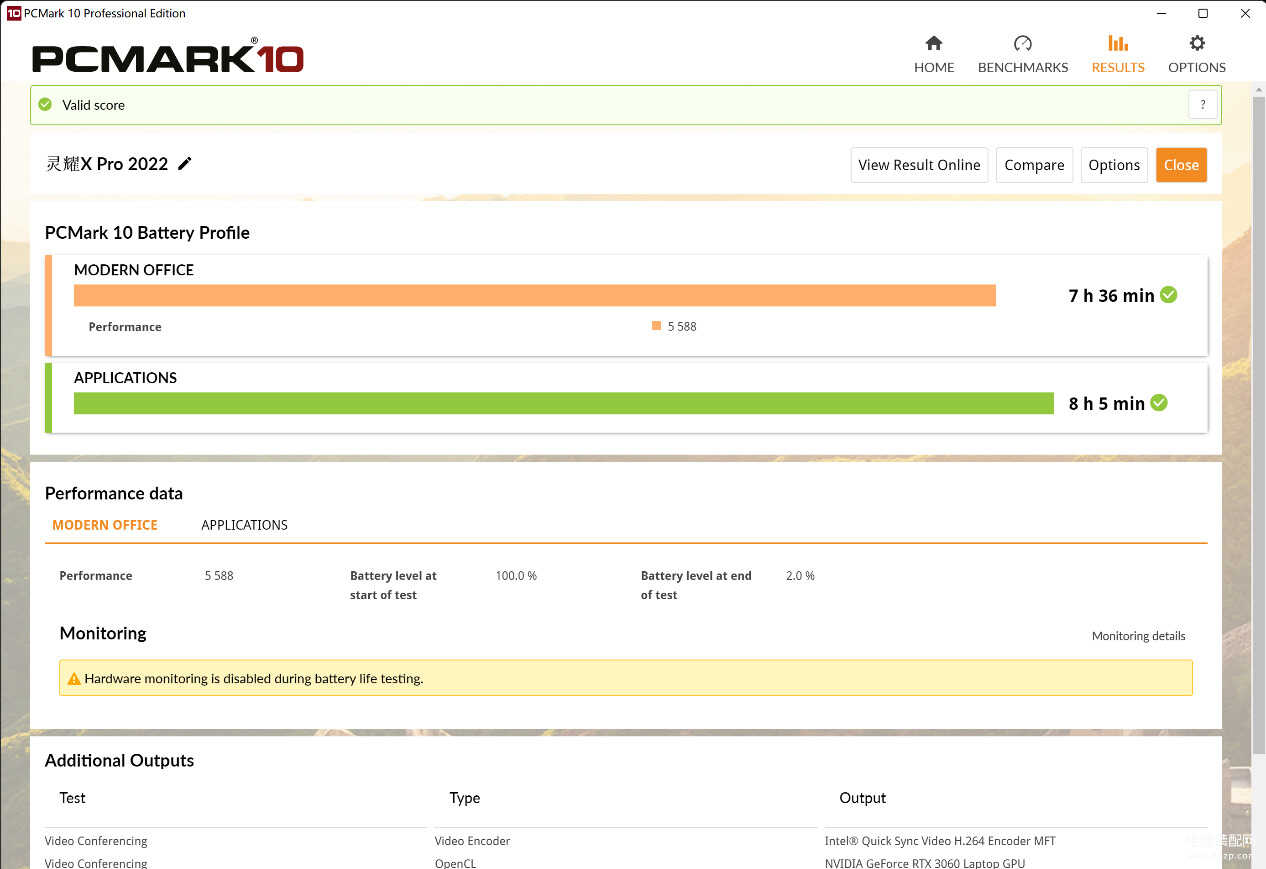
Task: Click the orange Performance legend swatch
Action: pyautogui.click(x=656, y=325)
